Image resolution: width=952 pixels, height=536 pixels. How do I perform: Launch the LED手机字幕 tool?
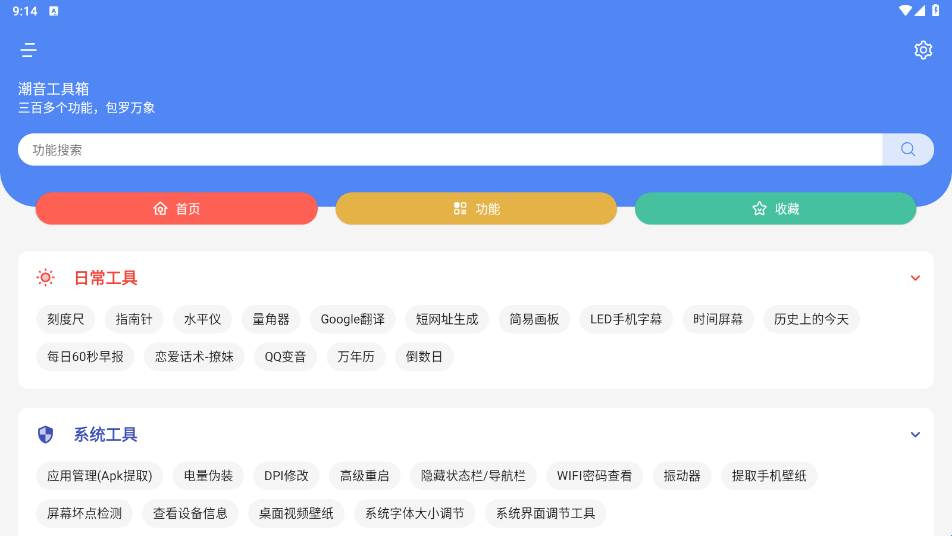tap(626, 320)
